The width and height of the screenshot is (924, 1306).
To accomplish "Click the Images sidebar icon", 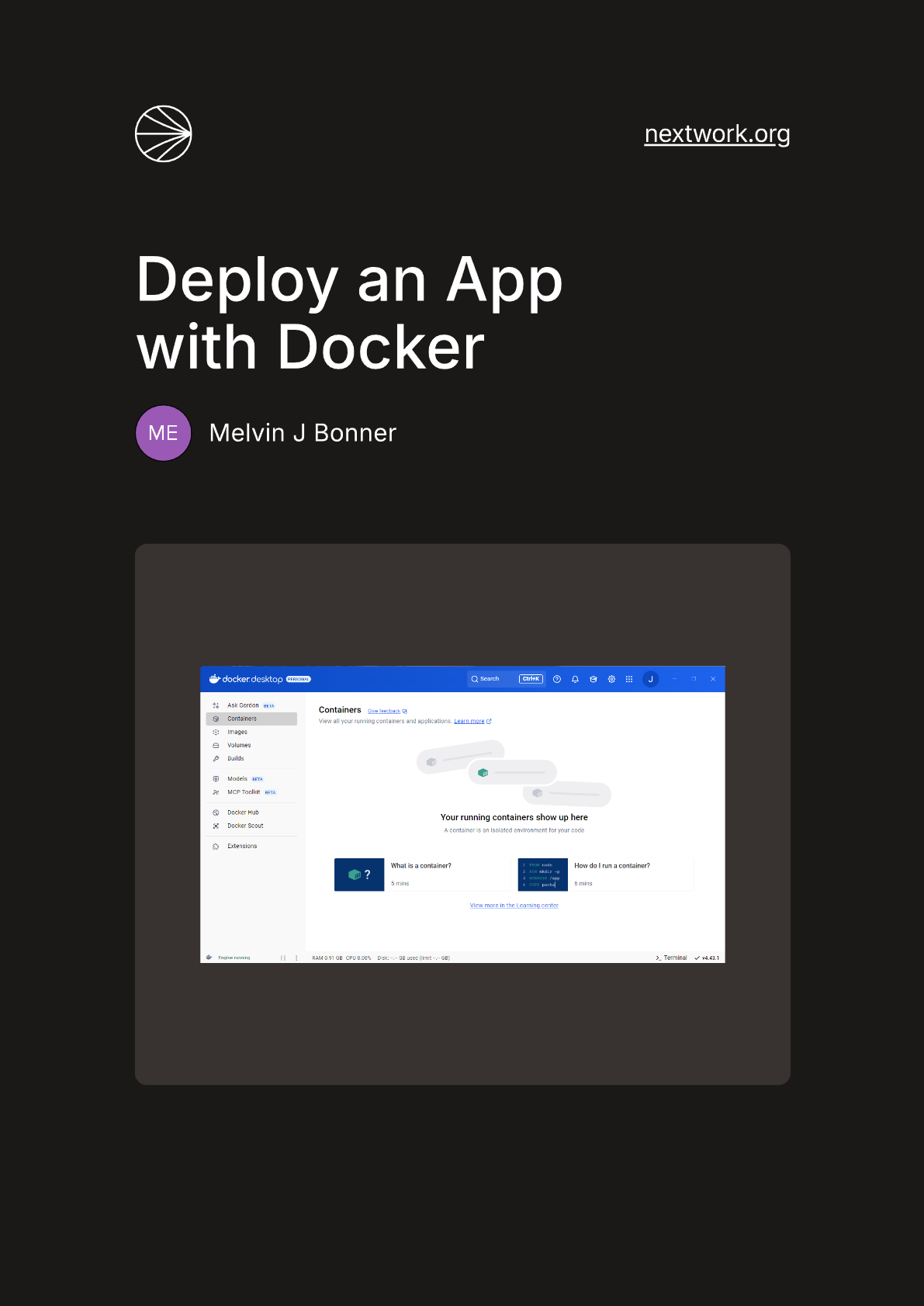I will click(x=216, y=732).
